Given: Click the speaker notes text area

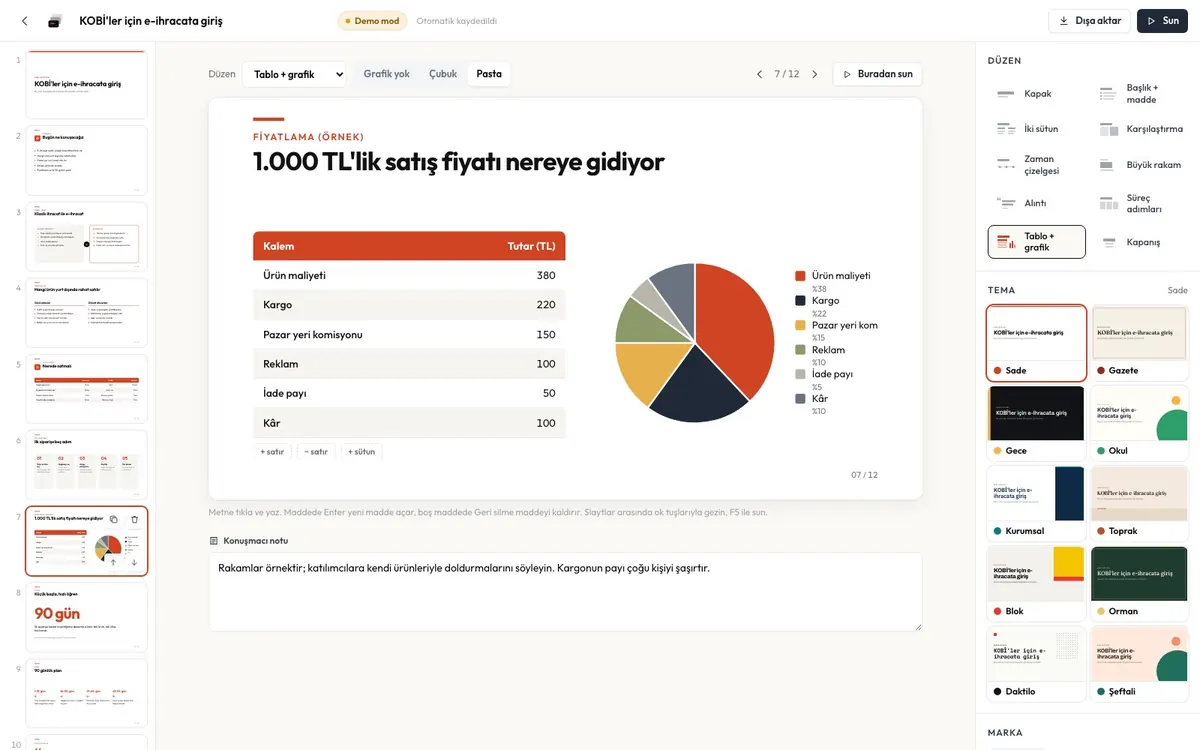Looking at the screenshot, I should tap(565, 591).
